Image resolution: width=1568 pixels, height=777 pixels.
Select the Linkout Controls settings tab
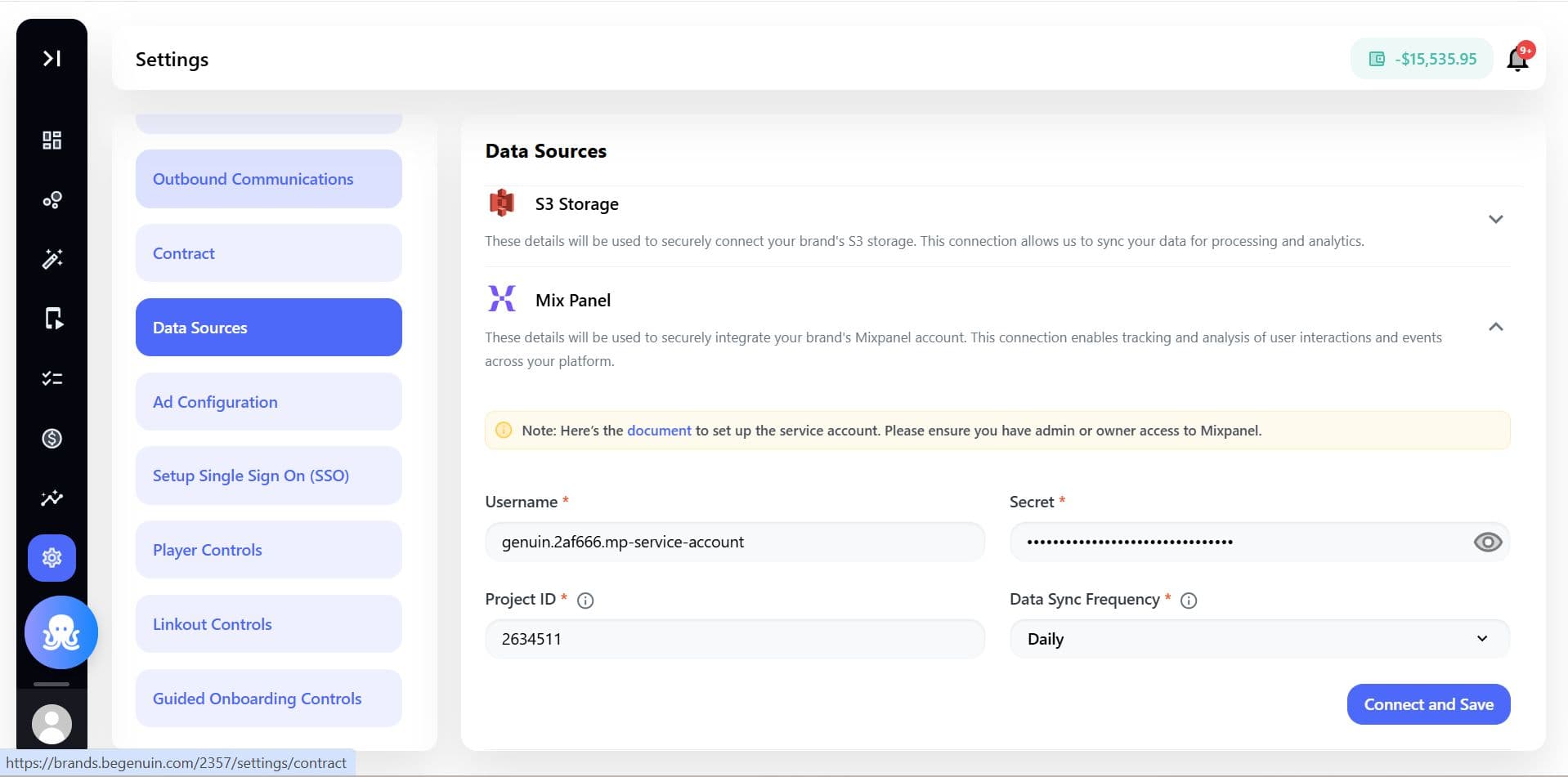point(269,624)
